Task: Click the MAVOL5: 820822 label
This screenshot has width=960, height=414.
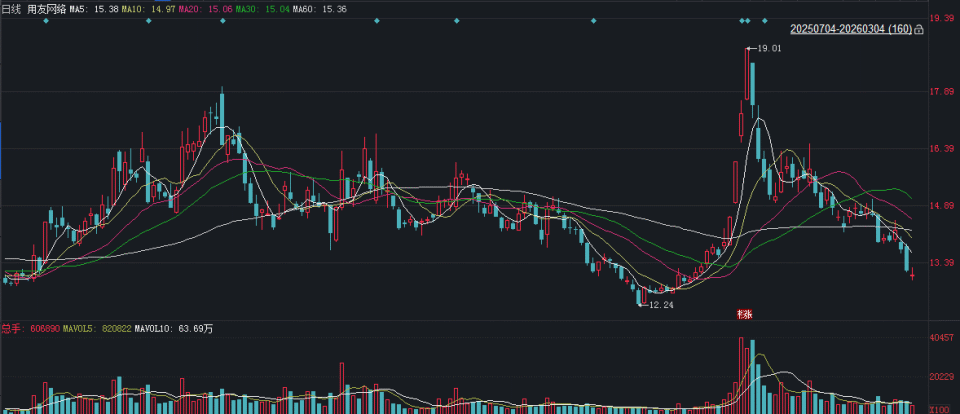Action: click(99, 329)
